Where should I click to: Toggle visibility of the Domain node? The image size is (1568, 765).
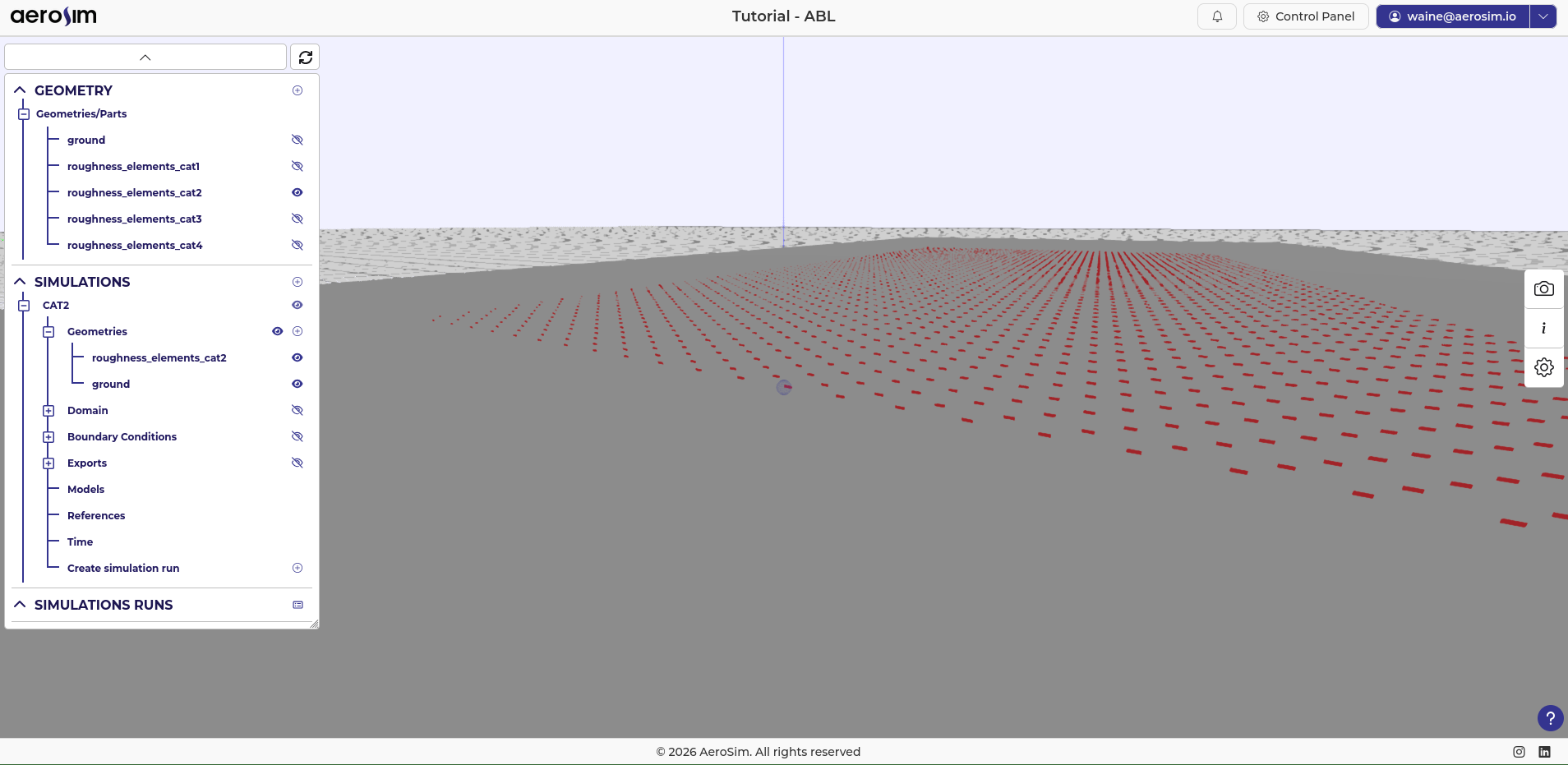297,410
